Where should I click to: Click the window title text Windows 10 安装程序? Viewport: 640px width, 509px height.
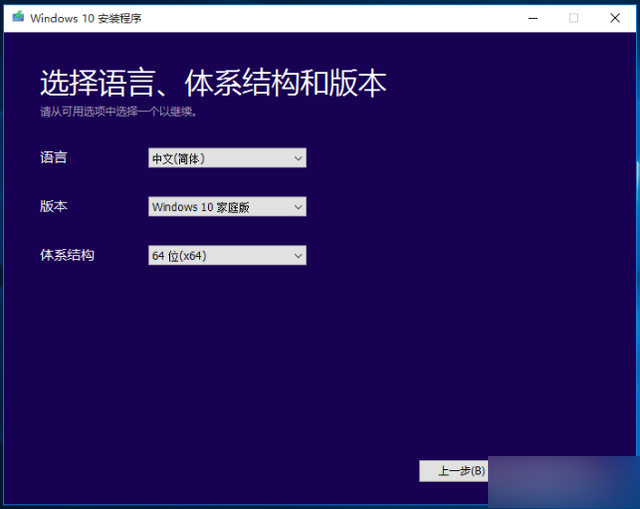pyautogui.click(x=86, y=18)
